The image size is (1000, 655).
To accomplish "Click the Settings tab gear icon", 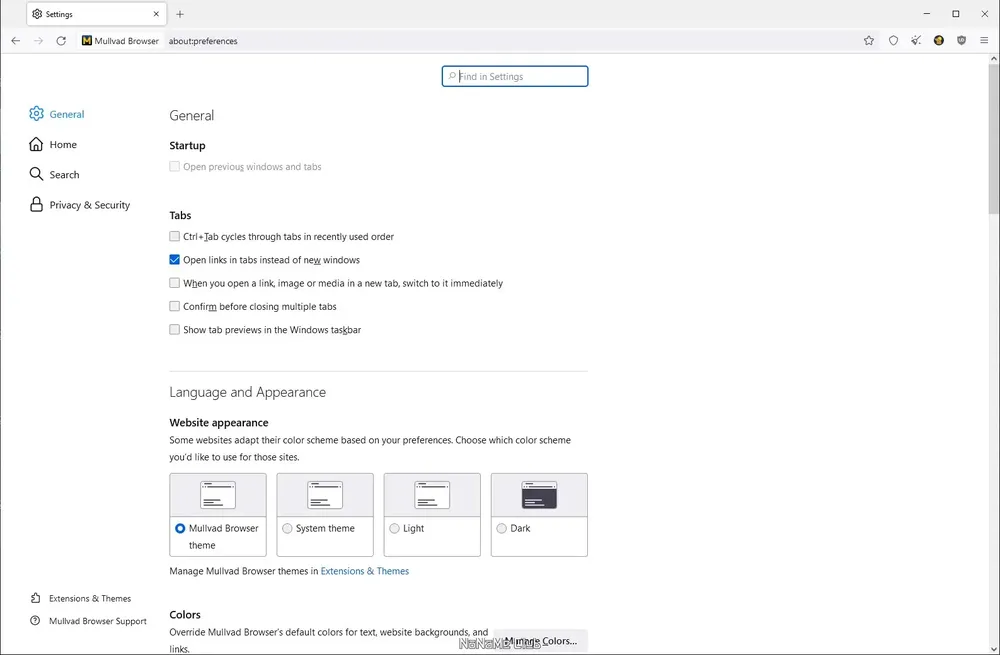I will click(37, 14).
